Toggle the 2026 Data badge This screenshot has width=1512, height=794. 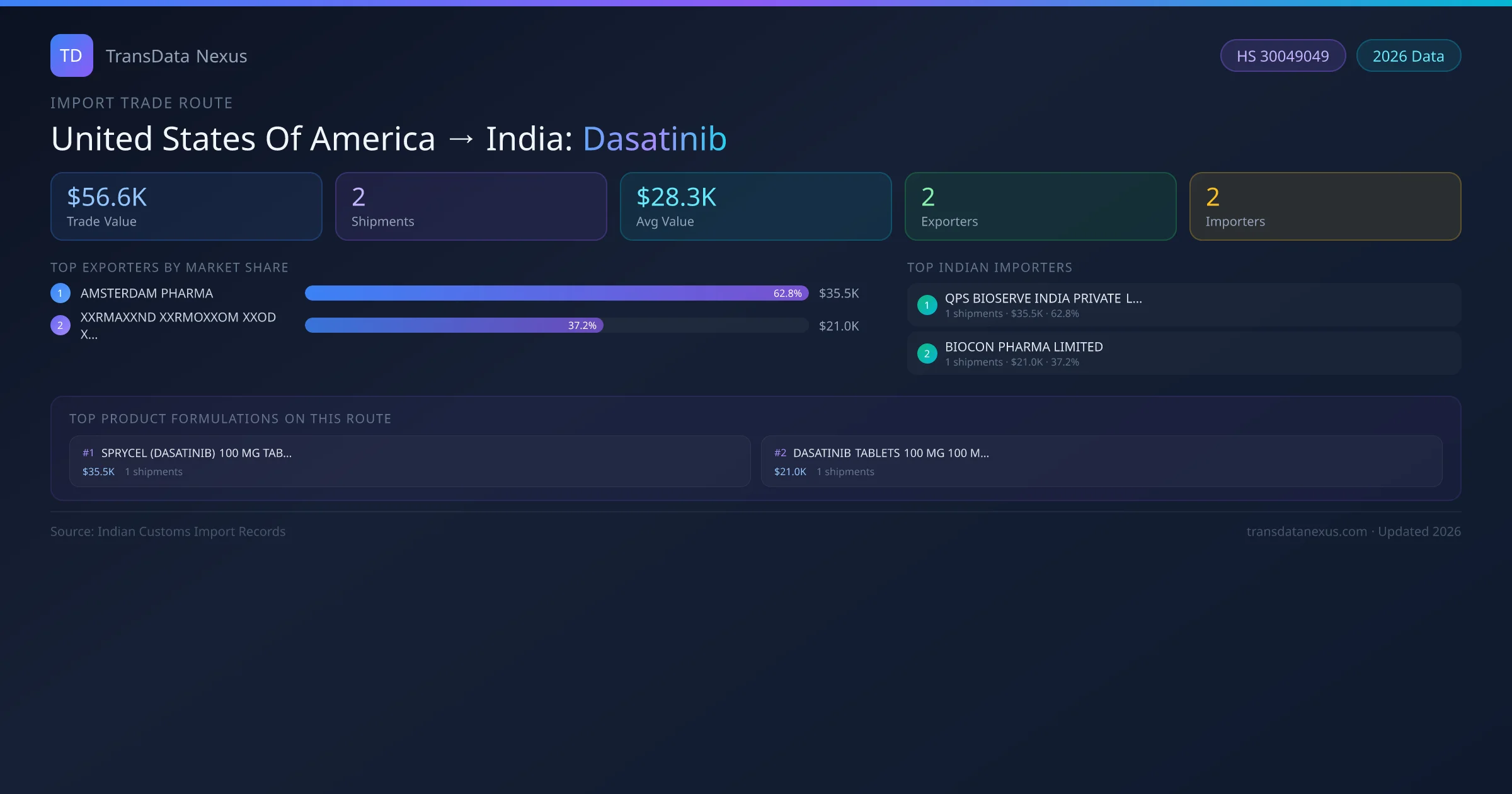tap(1408, 55)
